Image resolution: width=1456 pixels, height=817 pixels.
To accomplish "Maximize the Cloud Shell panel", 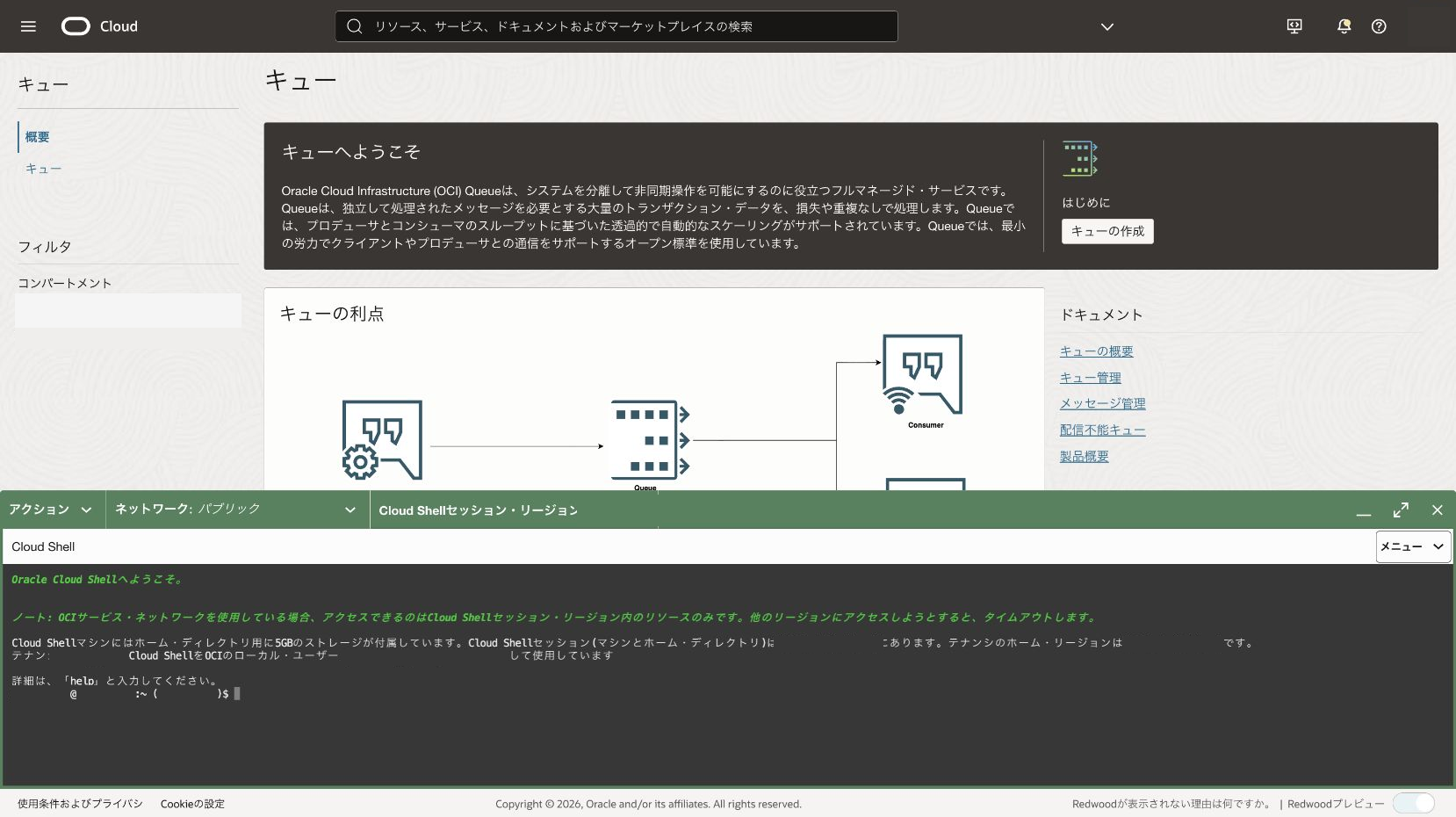I will 1401,510.
